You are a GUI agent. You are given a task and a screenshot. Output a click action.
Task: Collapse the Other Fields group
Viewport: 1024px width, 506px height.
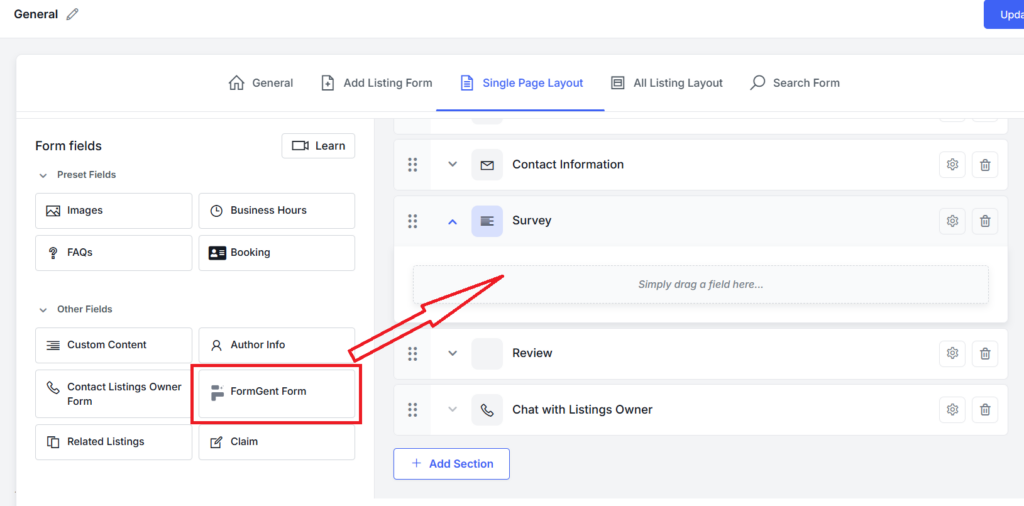pyautogui.click(x=43, y=310)
